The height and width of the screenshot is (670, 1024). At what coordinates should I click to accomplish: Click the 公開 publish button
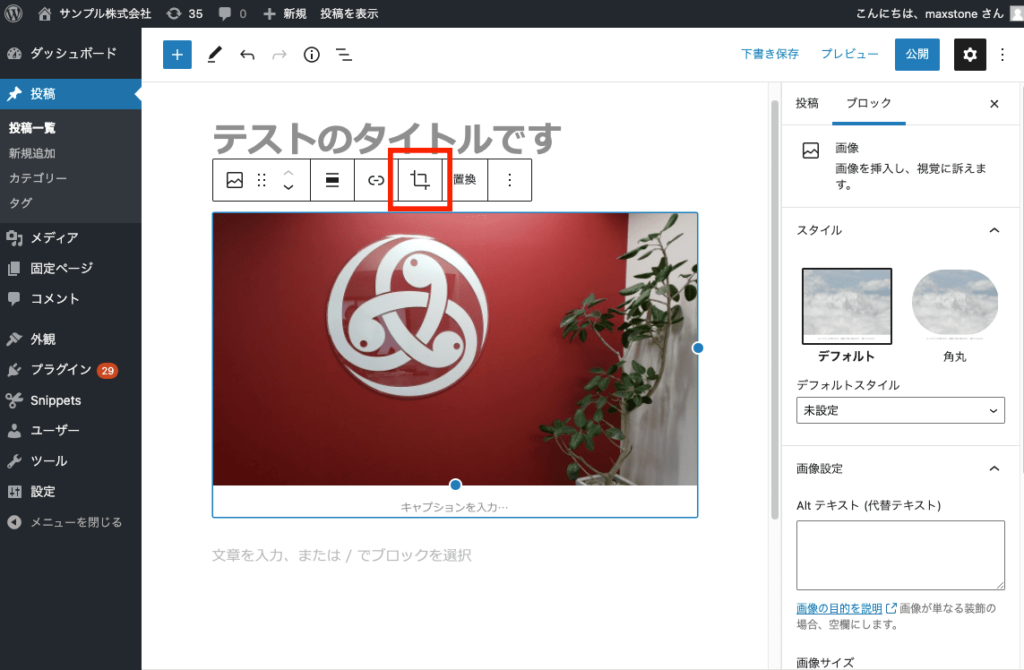tap(916, 55)
